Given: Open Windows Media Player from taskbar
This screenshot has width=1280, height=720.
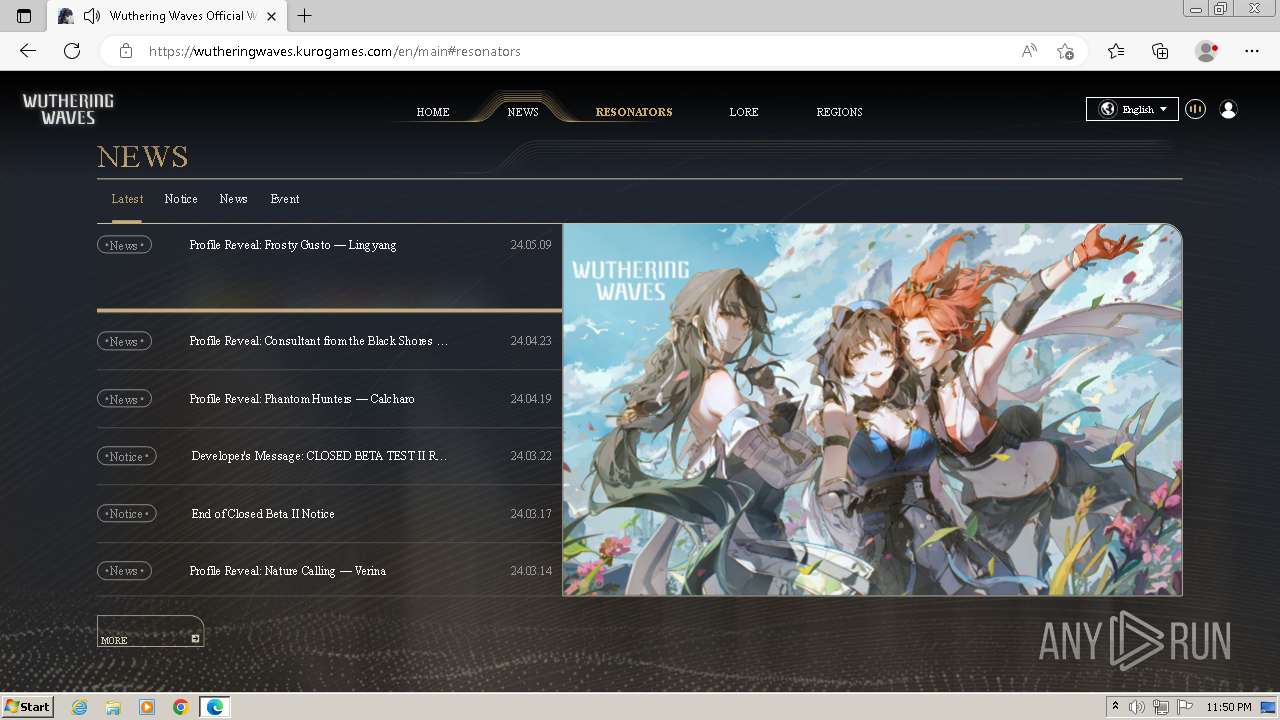Looking at the screenshot, I should (147, 707).
